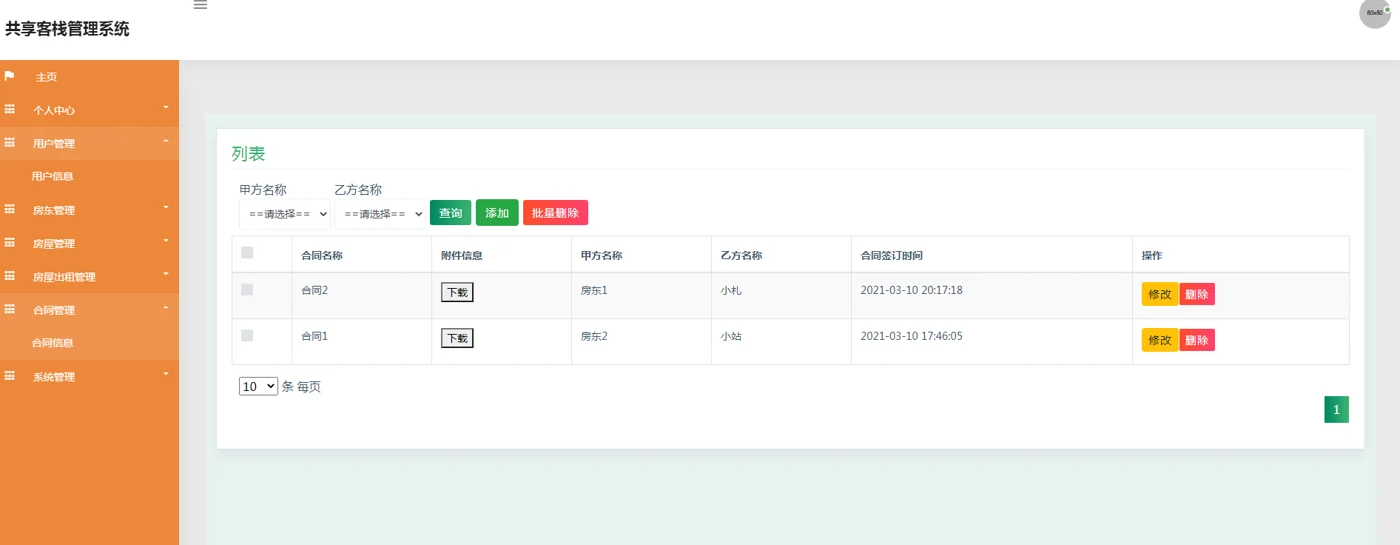Click the flag icon beside 主页

(x=10, y=76)
